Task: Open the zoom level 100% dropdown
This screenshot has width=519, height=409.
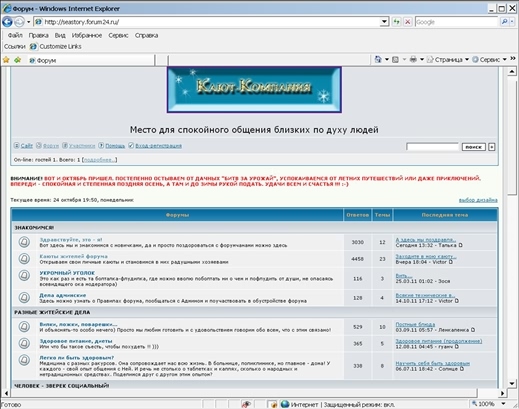Action: (x=503, y=404)
